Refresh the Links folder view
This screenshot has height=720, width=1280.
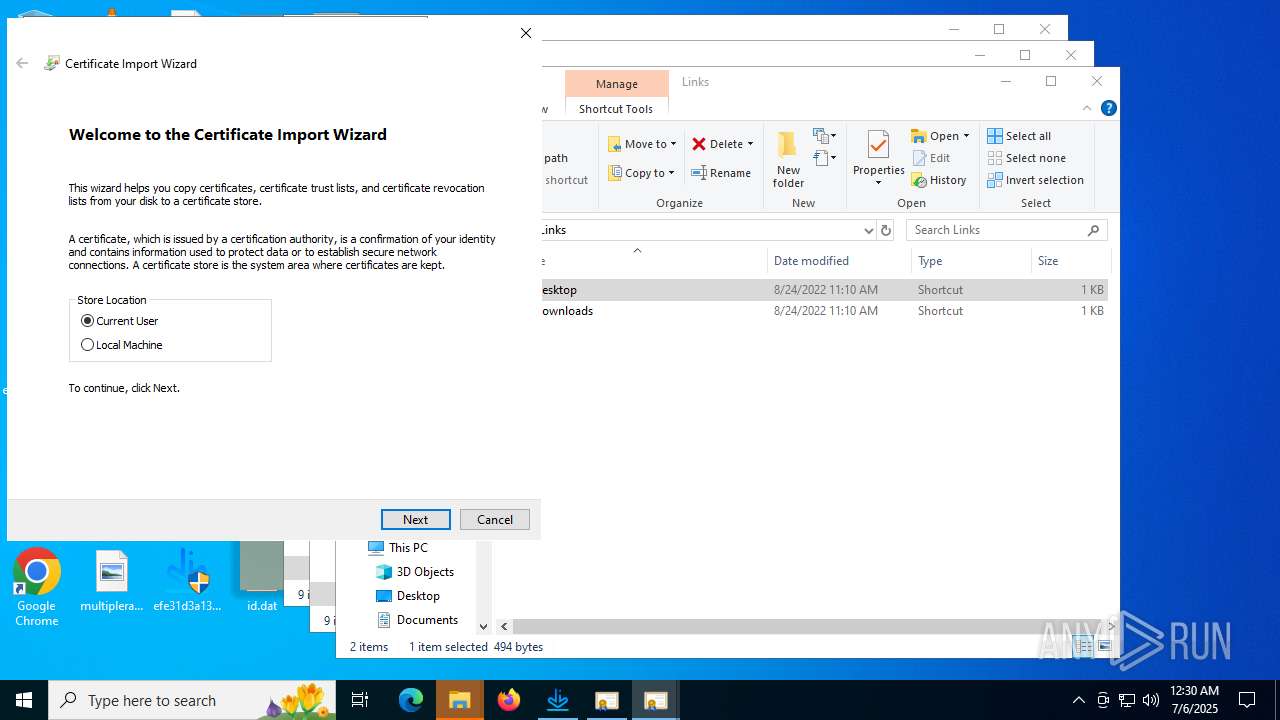(885, 230)
